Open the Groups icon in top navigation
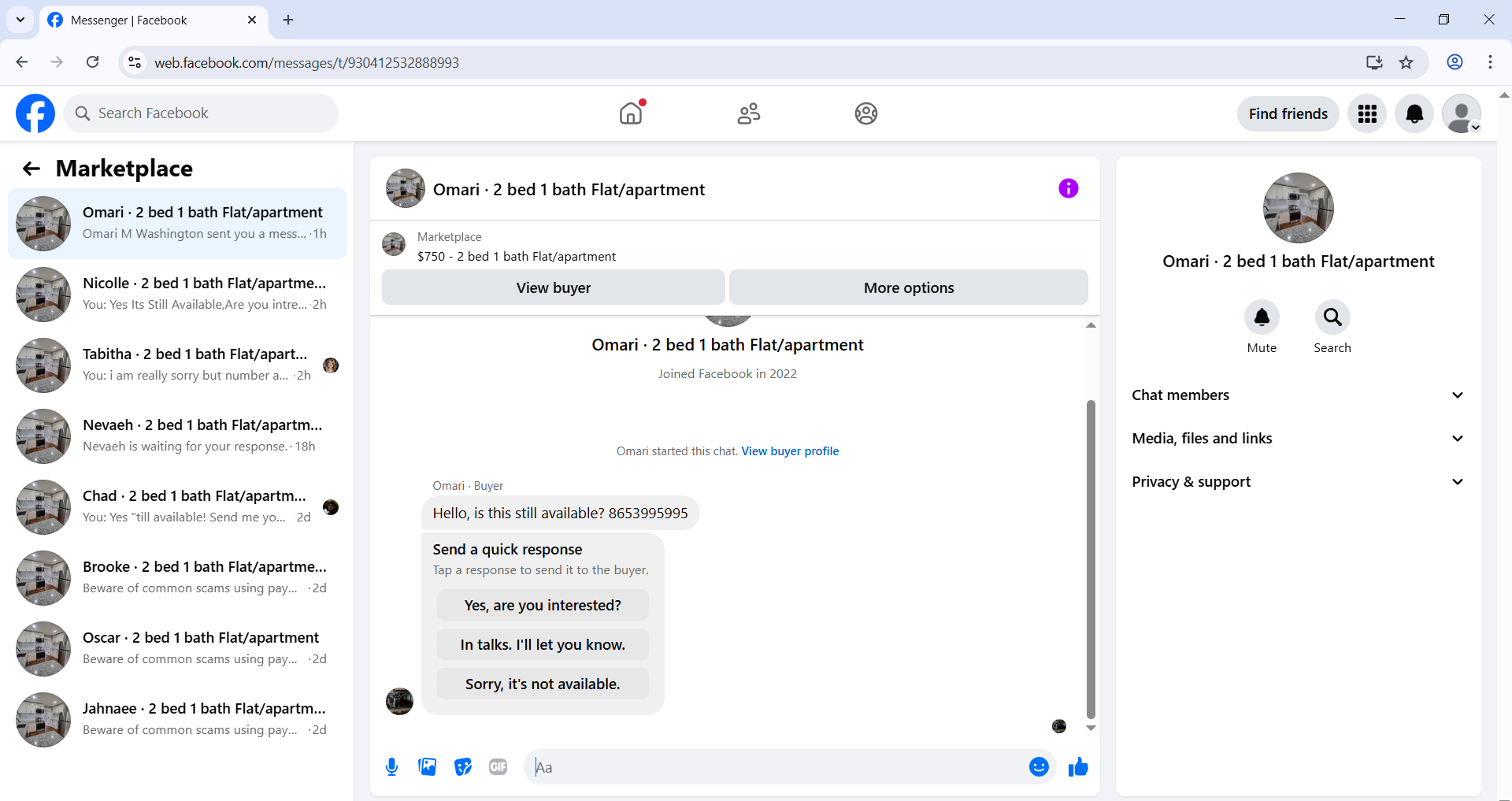 [866, 113]
